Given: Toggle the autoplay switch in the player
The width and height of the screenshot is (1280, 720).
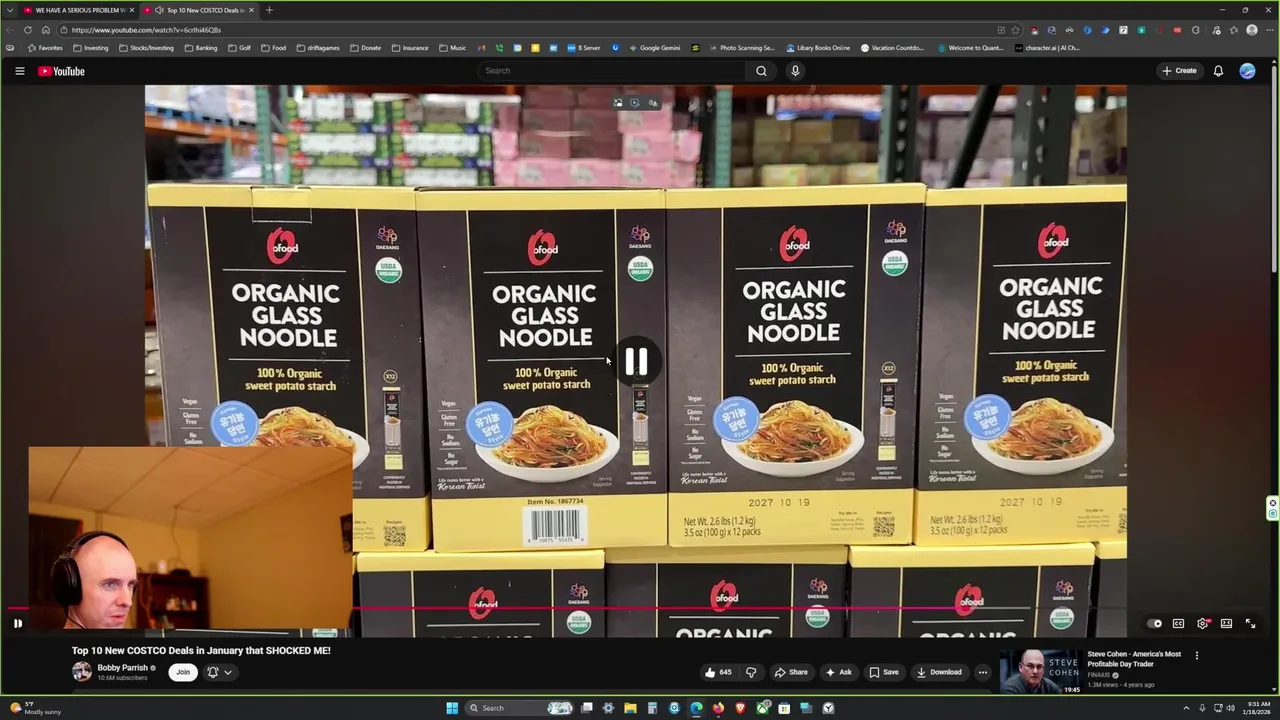Looking at the screenshot, I should pyautogui.click(x=1155, y=623).
